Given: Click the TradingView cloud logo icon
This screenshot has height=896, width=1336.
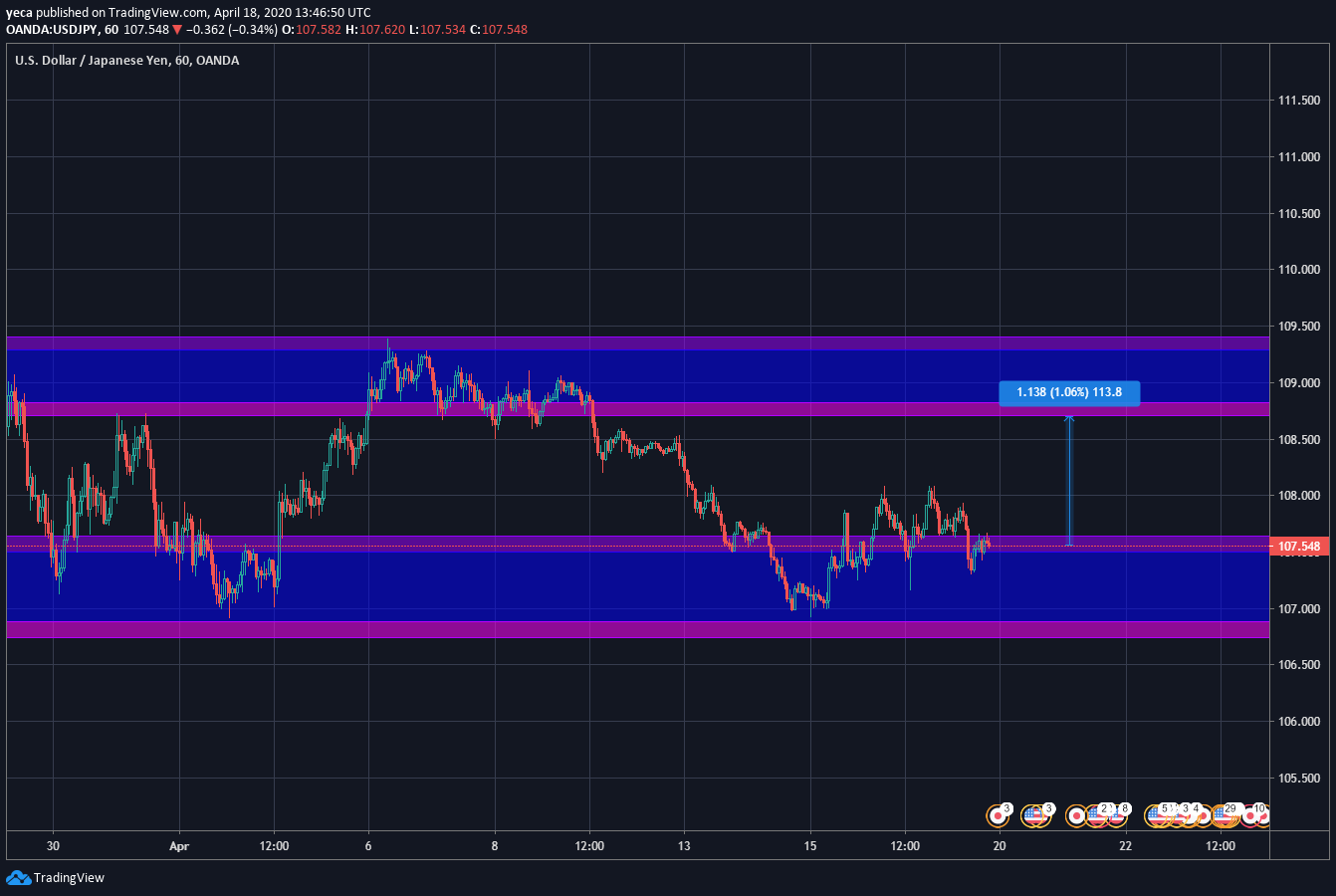Looking at the screenshot, I should point(18,878).
